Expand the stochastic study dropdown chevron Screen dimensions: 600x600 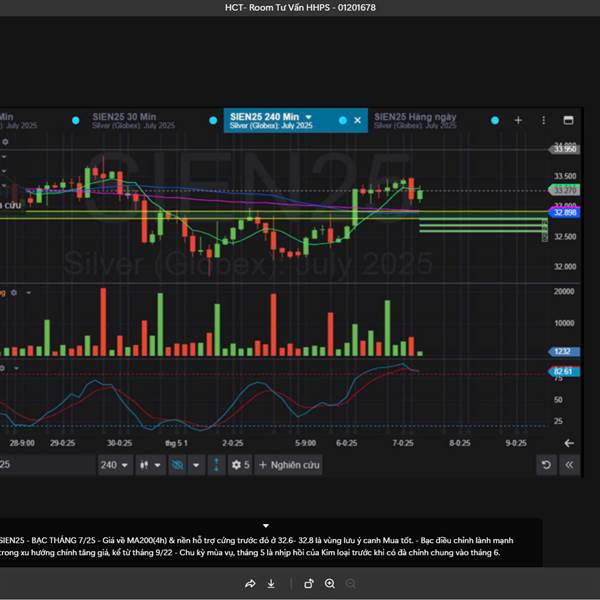(16, 368)
